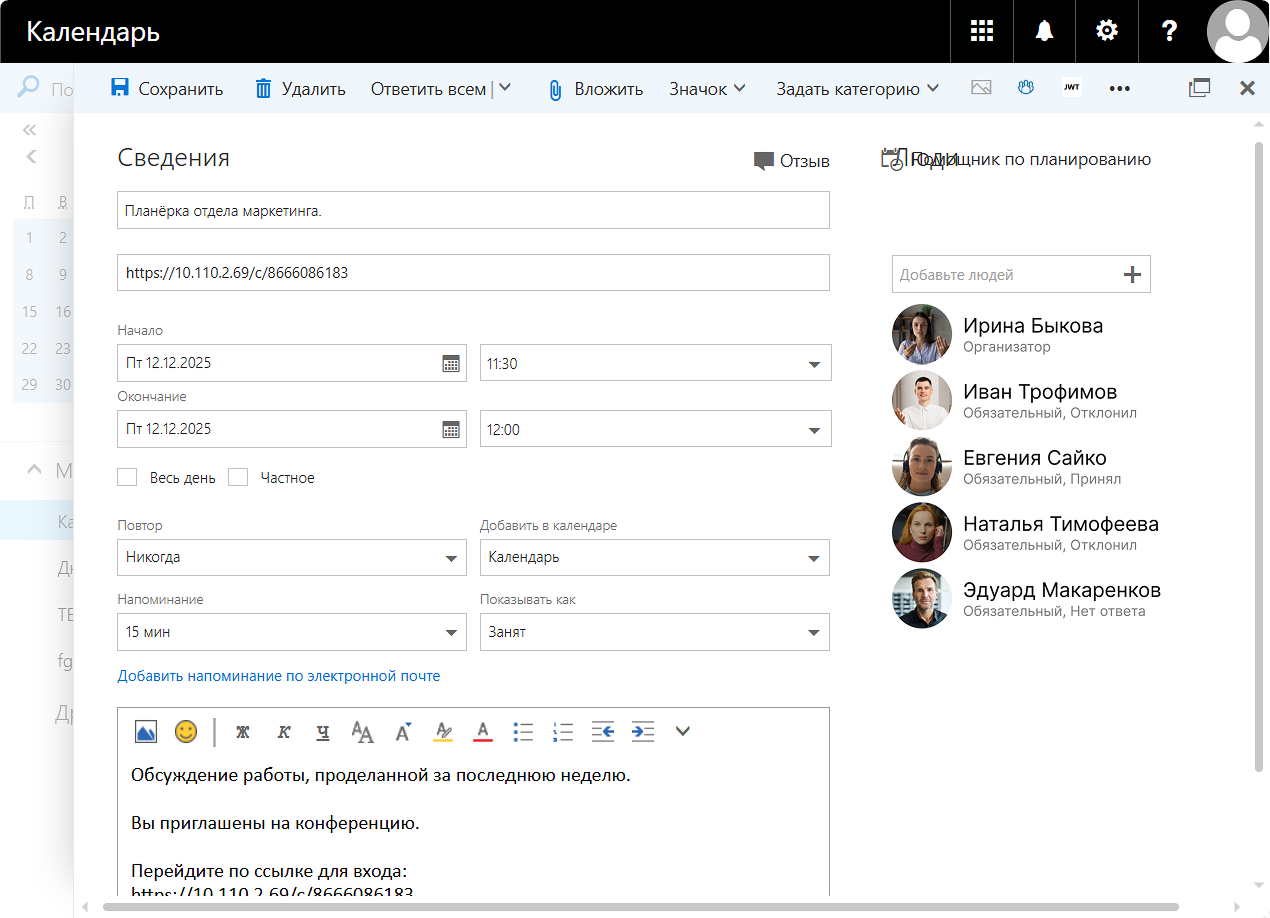The image size is (1270, 918).
Task: Click Add email reminder link
Action: click(x=279, y=676)
